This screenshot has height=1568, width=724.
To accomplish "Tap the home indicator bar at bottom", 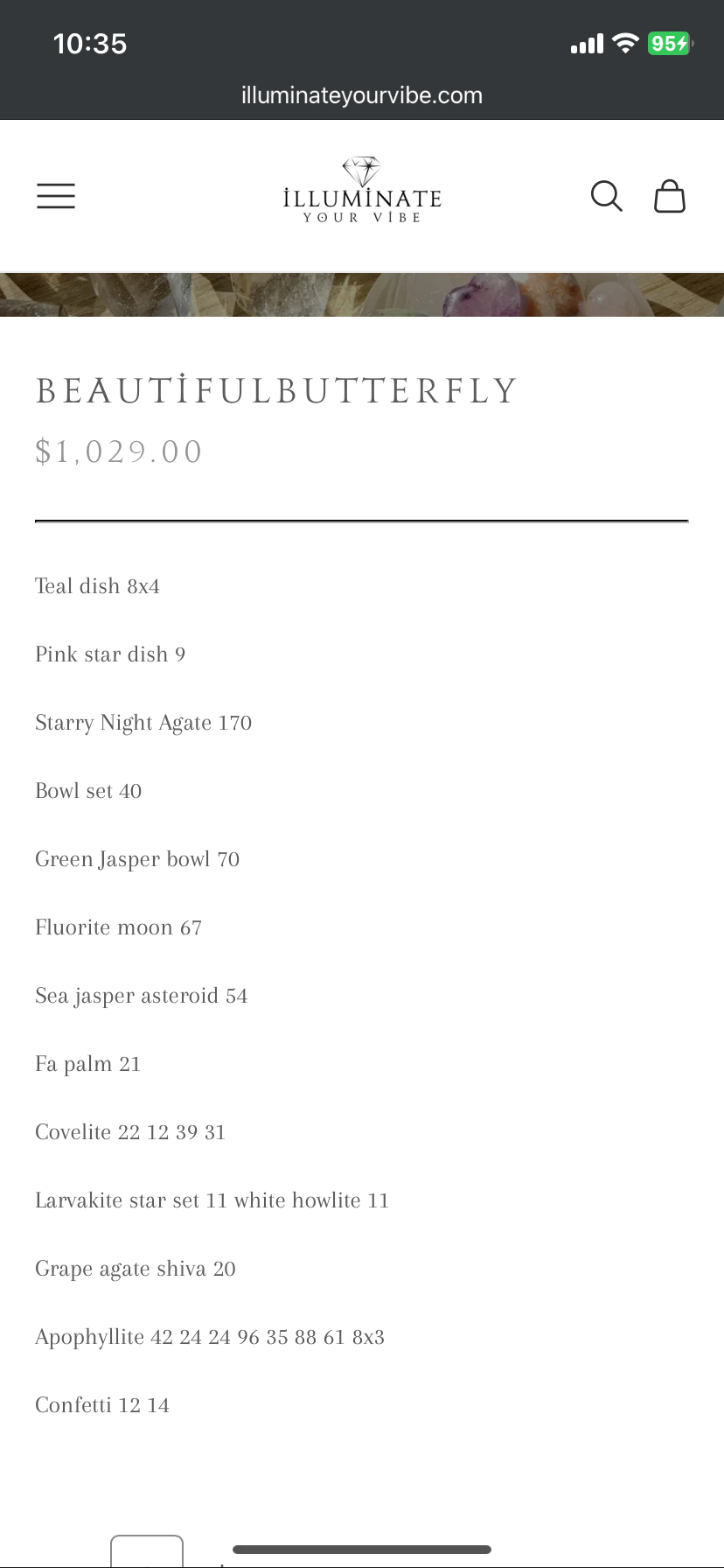I will click(x=362, y=1550).
